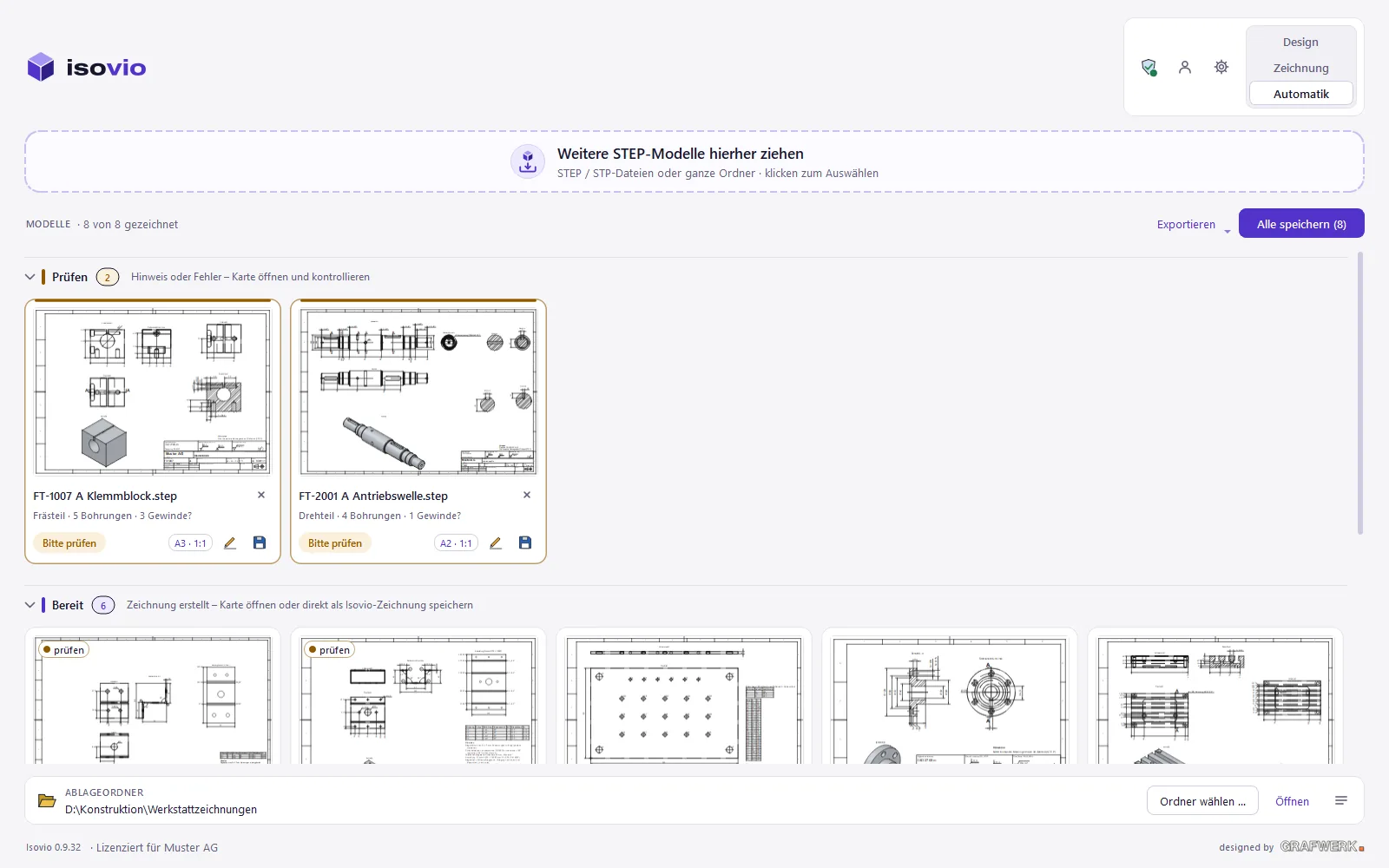Open the user account icon
The width and height of the screenshot is (1389, 868).
1185,67
